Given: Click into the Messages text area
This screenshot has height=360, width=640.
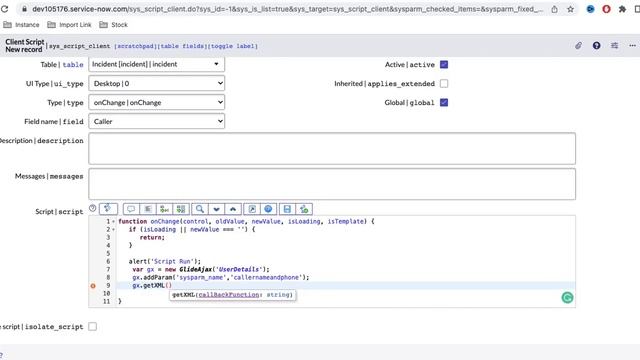Looking at the screenshot, I should (332, 184).
